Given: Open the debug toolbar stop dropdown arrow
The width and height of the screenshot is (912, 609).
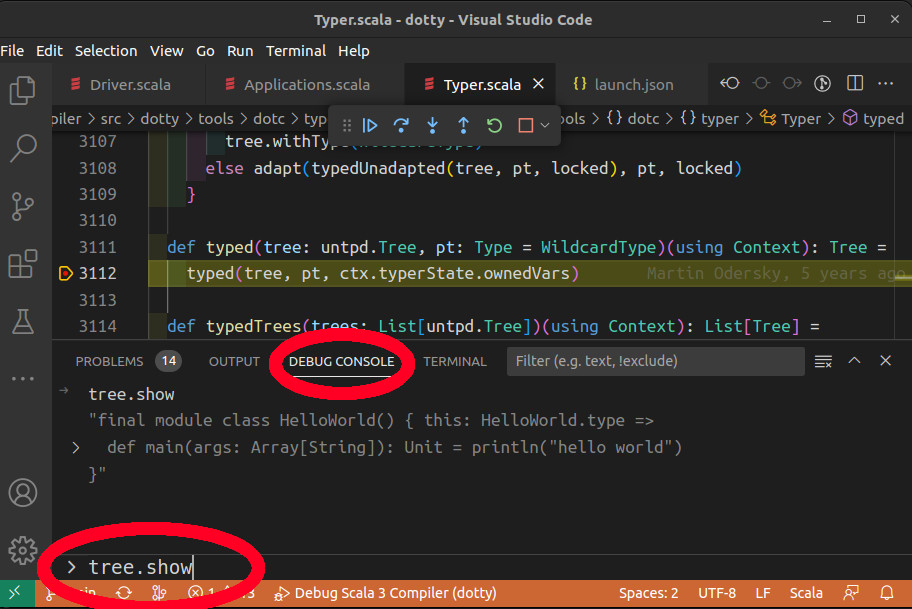Looking at the screenshot, I should click(545, 125).
